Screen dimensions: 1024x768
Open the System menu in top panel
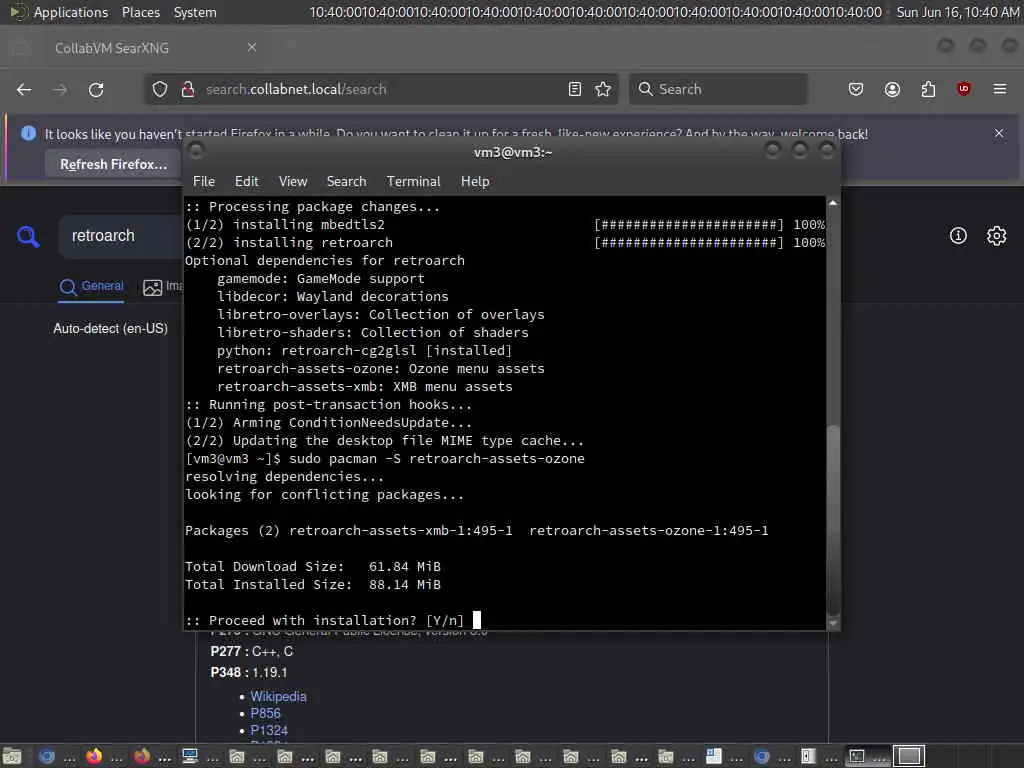click(x=195, y=12)
